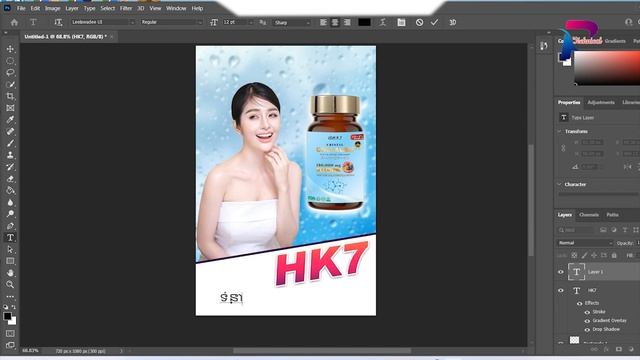This screenshot has width=640, height=360.
Task: Toggle Quick Mask mode
Action: (x=10, y=333)
